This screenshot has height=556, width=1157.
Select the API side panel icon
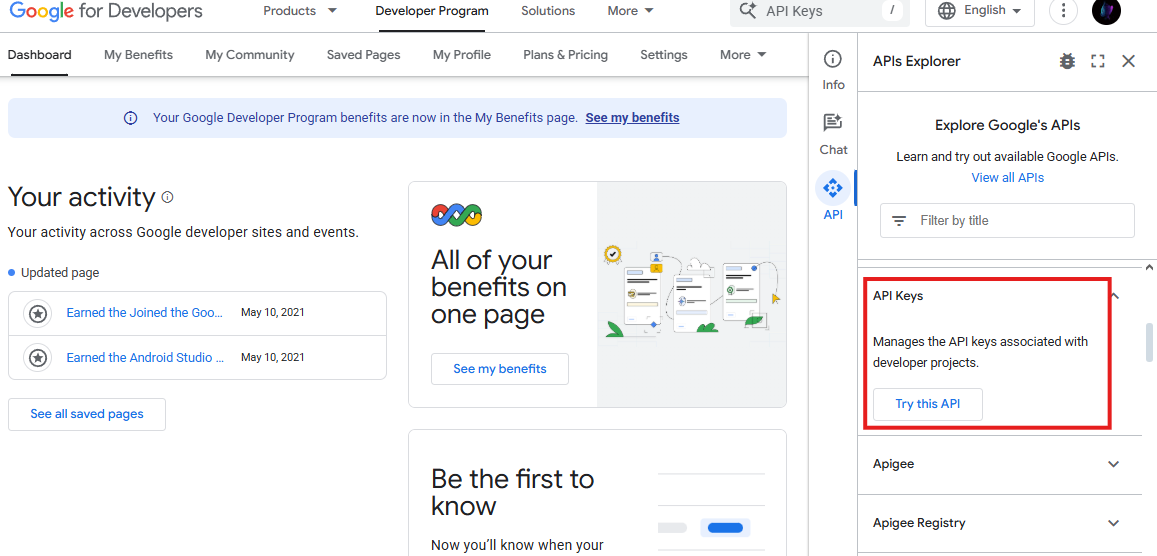pos(833,196)
